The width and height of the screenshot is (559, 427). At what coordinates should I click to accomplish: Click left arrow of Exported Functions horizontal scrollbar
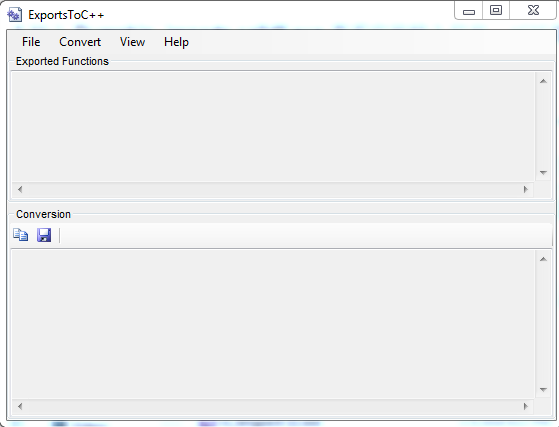click(x=20, y=189)
